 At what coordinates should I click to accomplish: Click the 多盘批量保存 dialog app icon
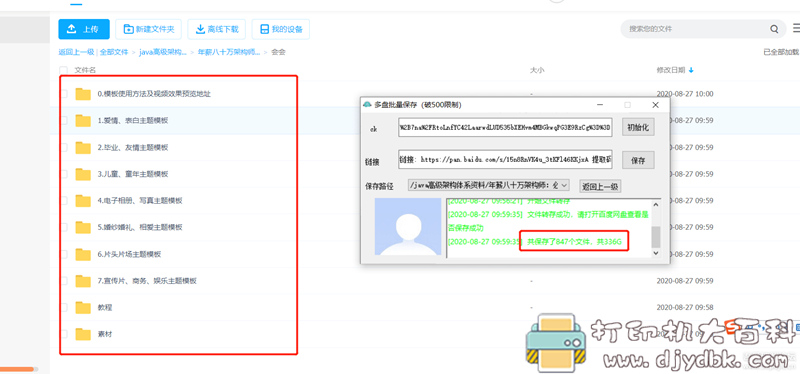click(x=367, y=105)
